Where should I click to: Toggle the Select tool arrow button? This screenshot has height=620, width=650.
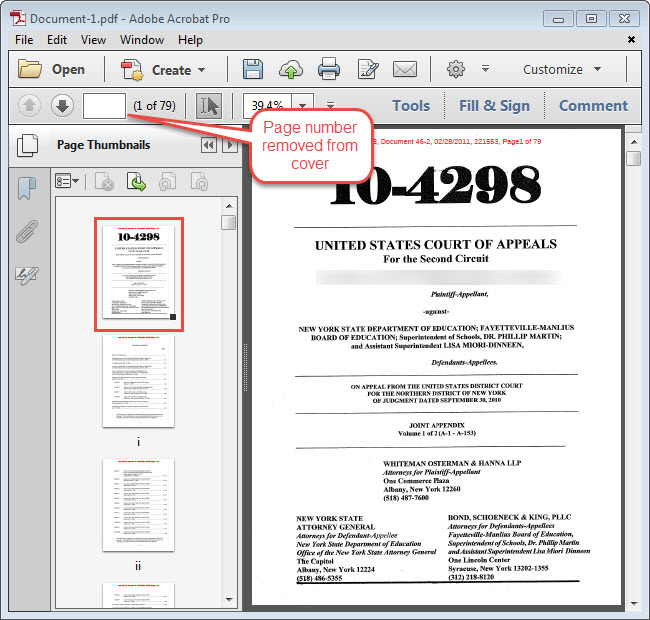tap(209, 106)
